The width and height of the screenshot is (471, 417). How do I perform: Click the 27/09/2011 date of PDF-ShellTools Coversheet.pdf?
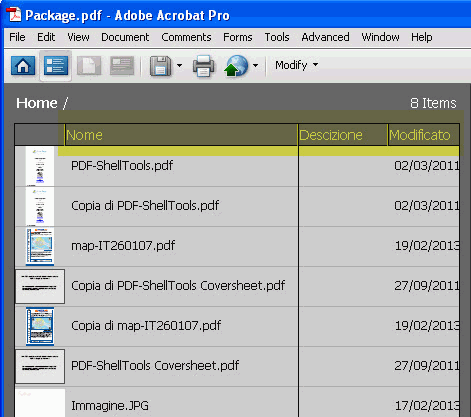427,366
